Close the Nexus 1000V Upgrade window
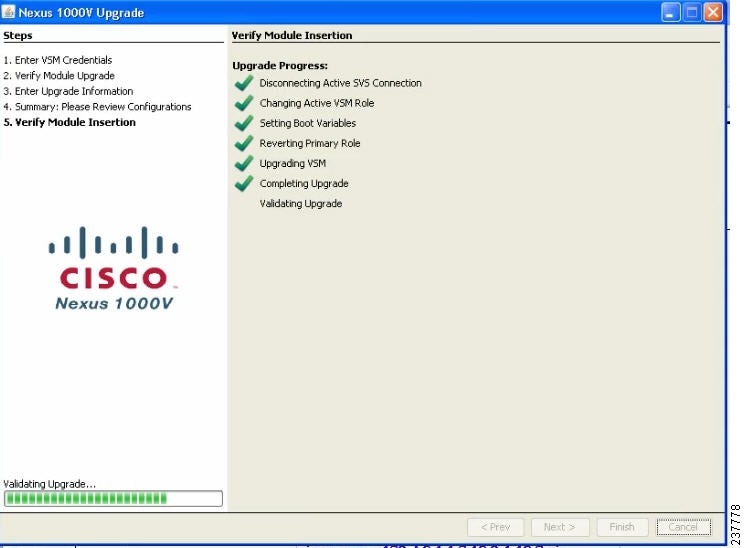This screenshot has height=548, width=745. click(713, 12)
